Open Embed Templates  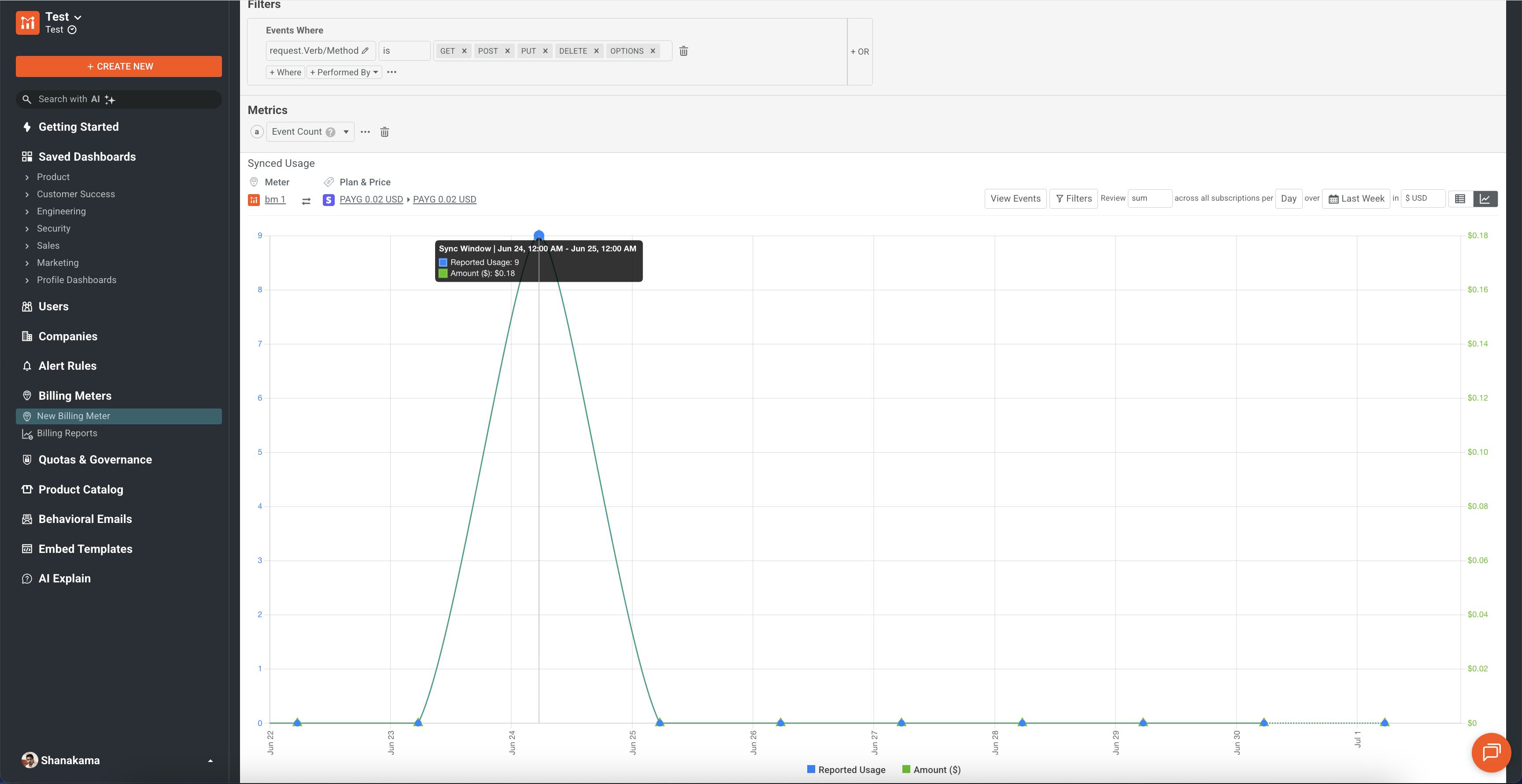[x=85, y=549]
